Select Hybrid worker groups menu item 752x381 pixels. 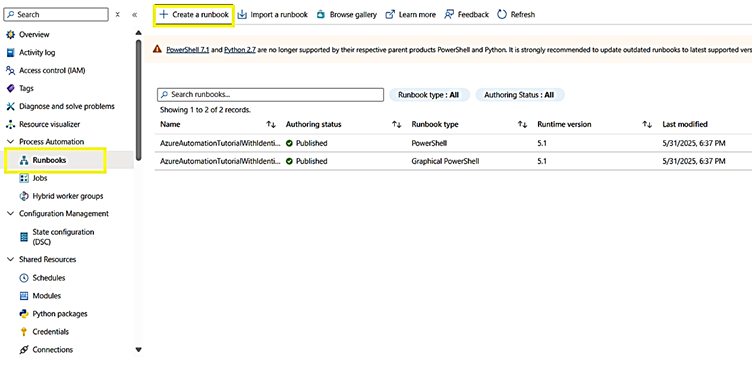click(68, 196)
